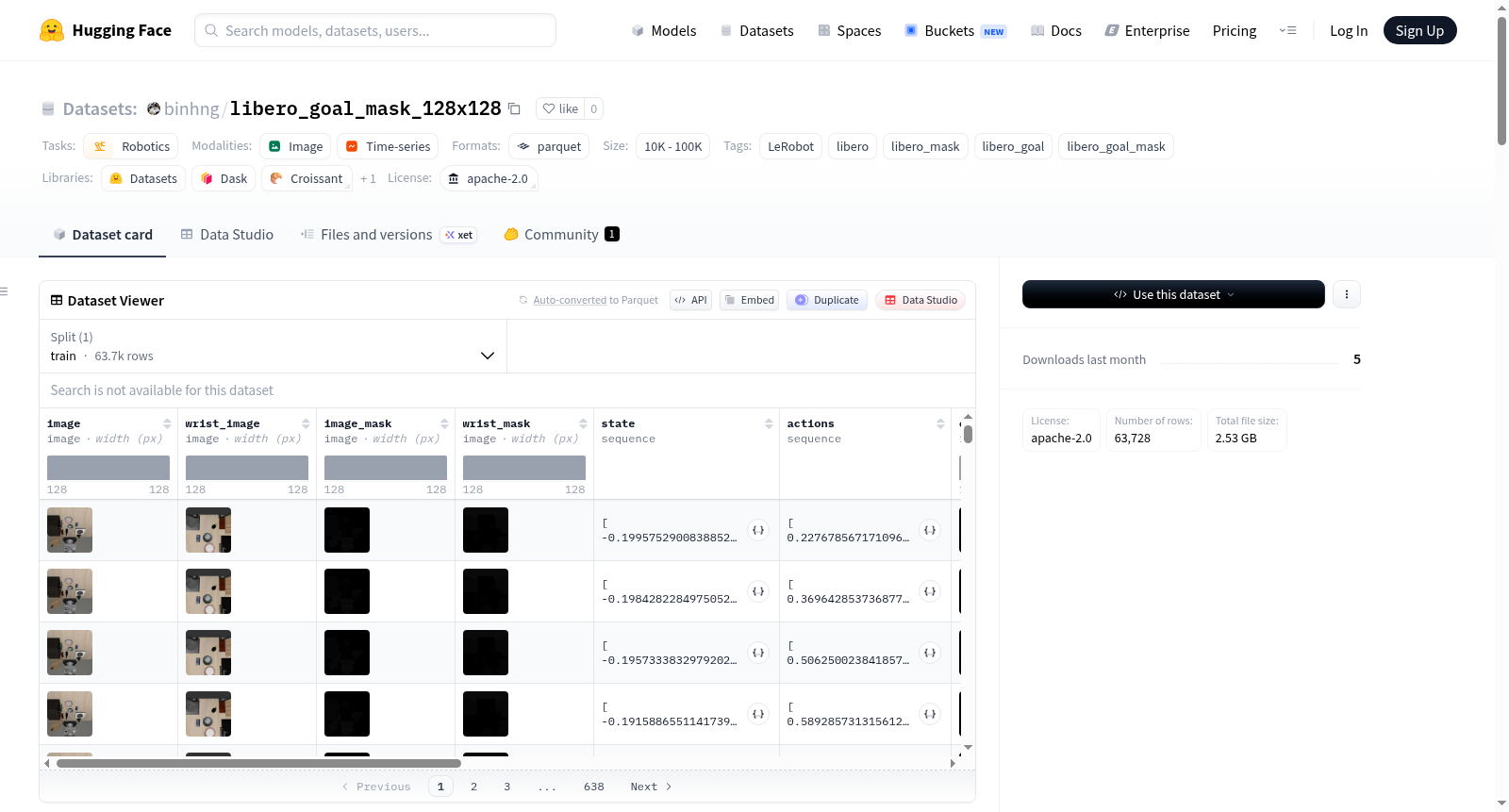This screenshot has height=812, width=1509.
Task: Open the Pricing page
Action: (1235, 30)
